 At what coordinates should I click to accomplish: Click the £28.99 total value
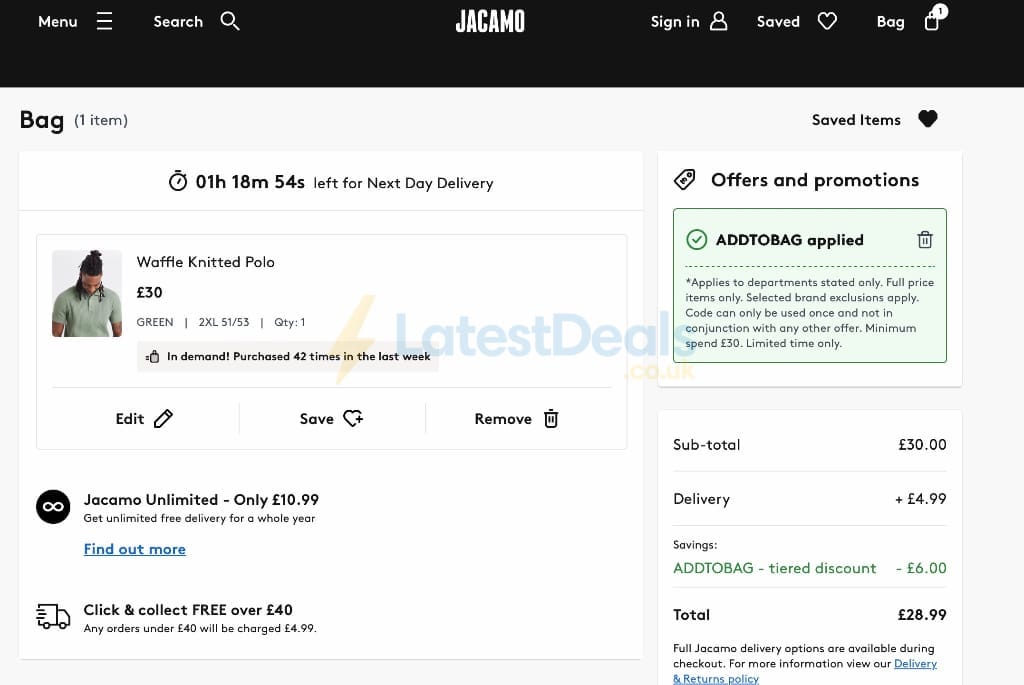pos(921,614)
